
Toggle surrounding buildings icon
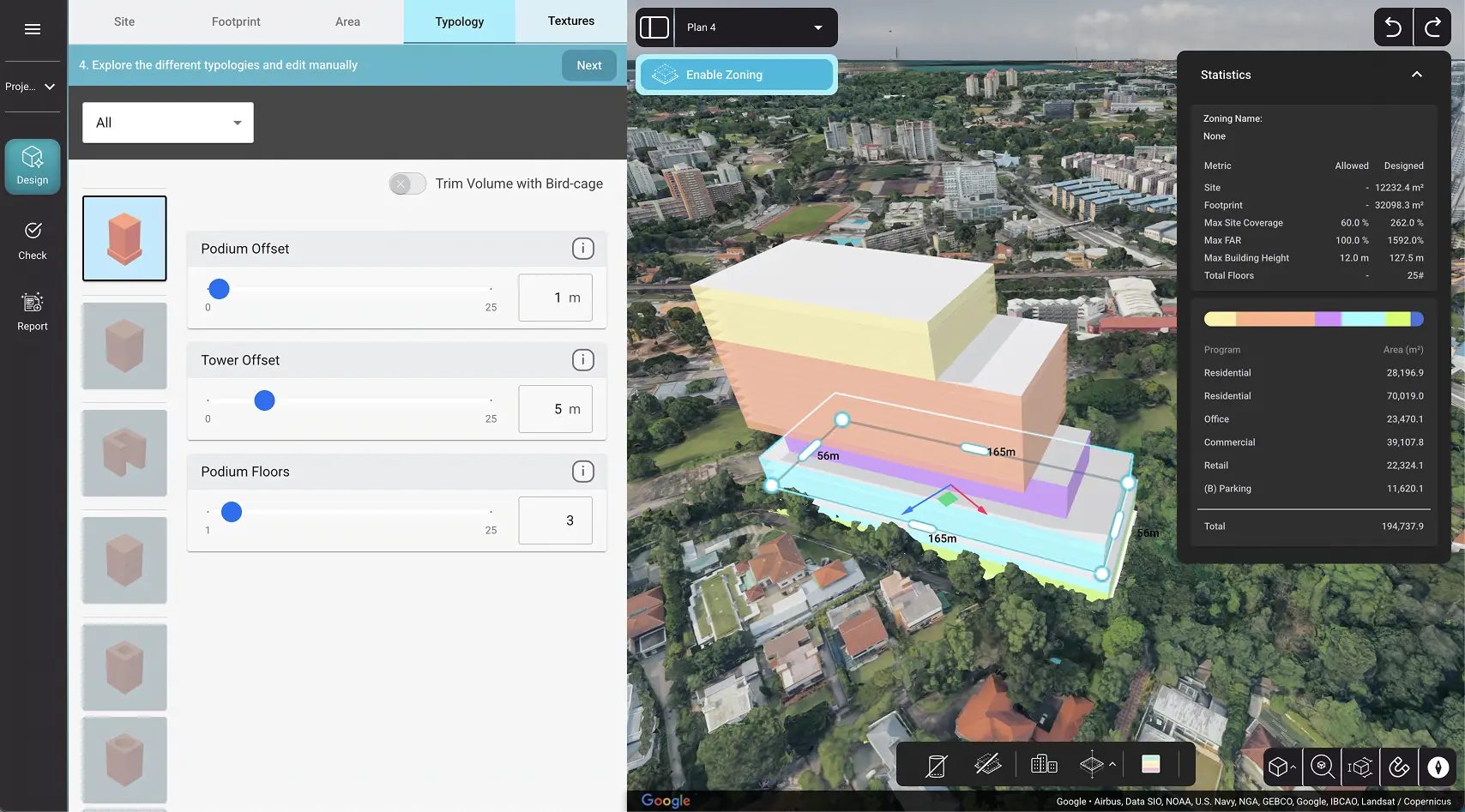coord(1044,764)
